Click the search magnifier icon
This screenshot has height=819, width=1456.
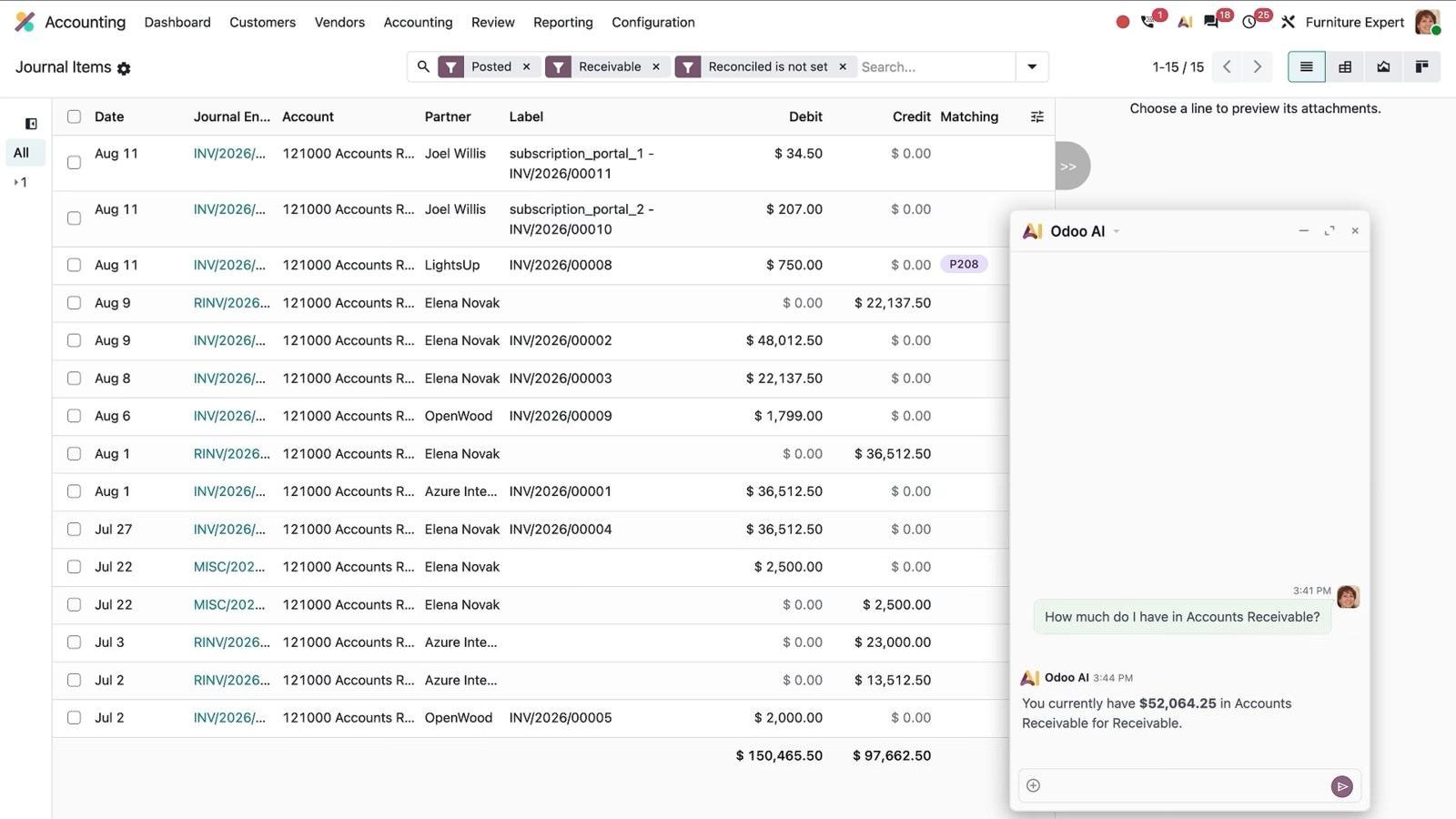click(x=423, y=66)
